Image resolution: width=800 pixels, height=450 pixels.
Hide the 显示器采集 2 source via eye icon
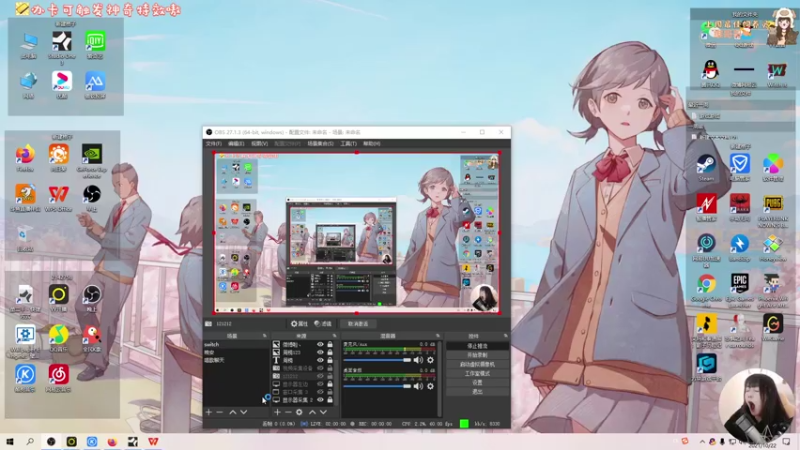point(320,399)
